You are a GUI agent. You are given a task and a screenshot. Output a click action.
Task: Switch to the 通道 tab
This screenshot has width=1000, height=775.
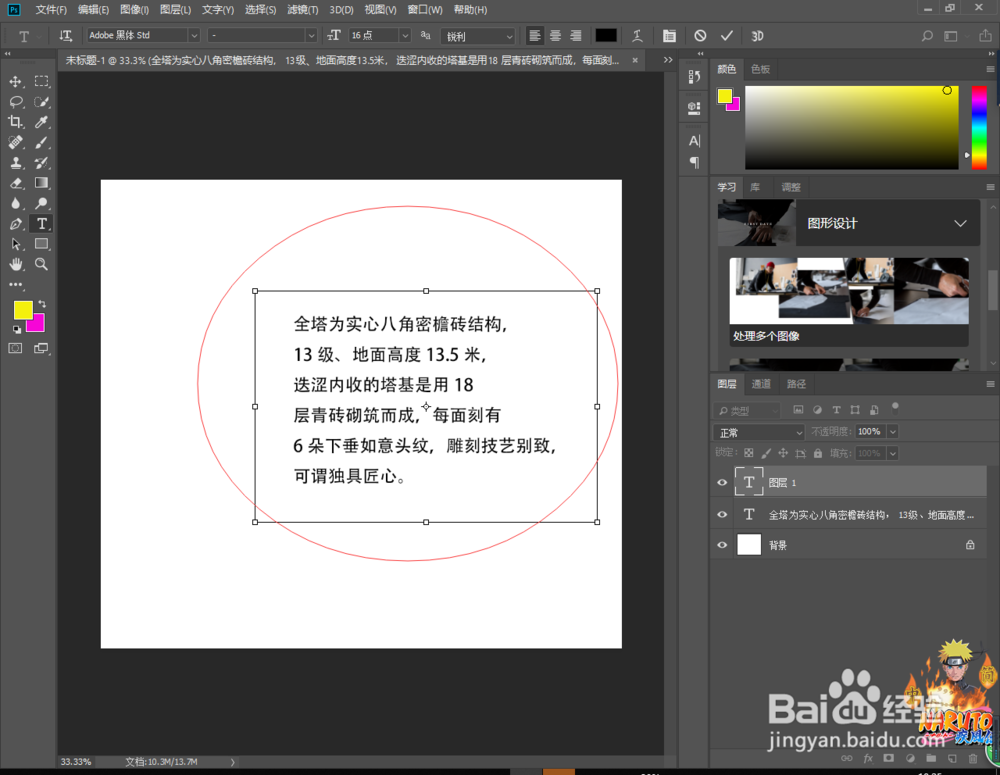point(760,383)
